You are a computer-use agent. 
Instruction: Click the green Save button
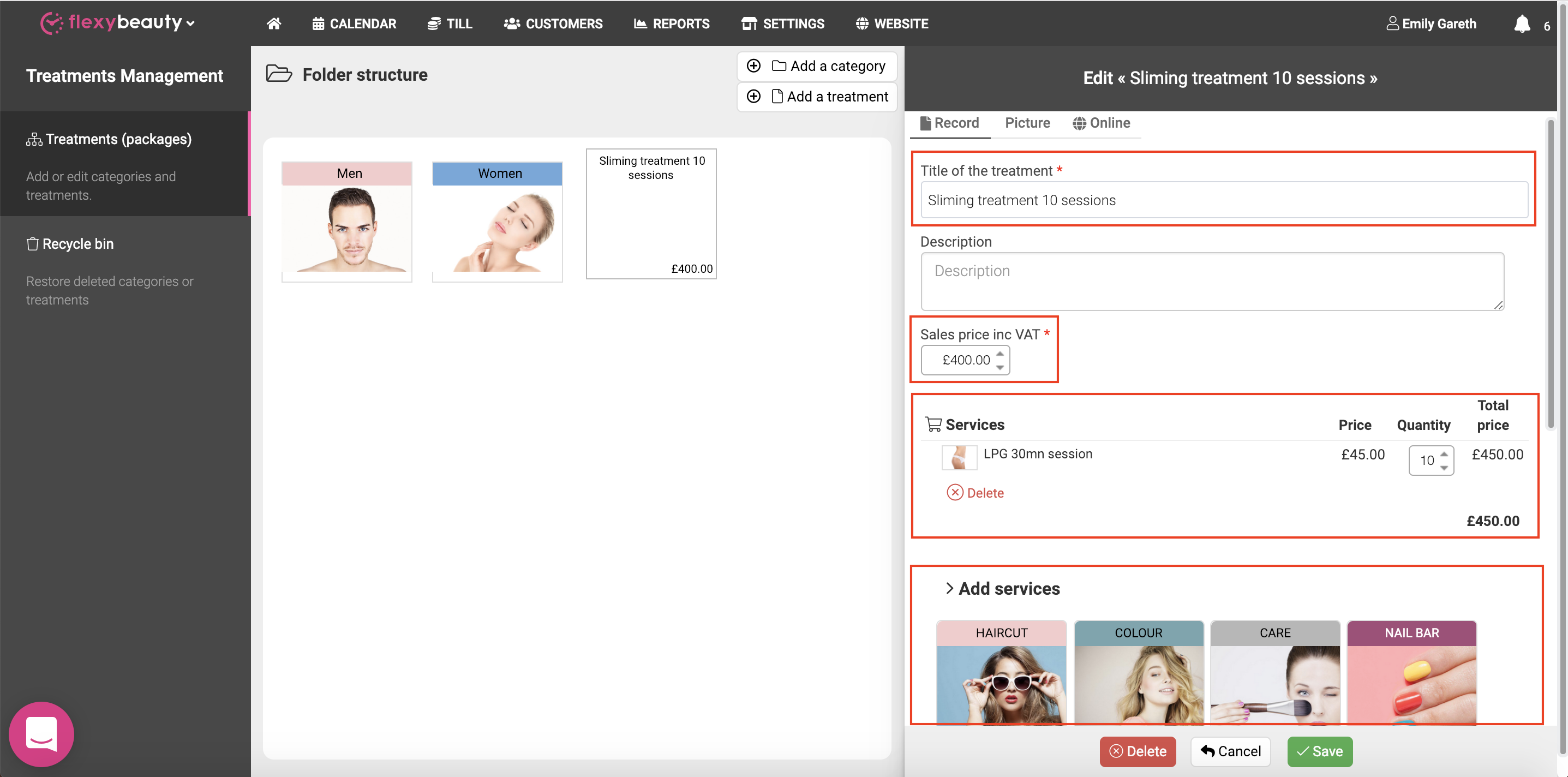pyautogui.click(x=1320, y=751)
